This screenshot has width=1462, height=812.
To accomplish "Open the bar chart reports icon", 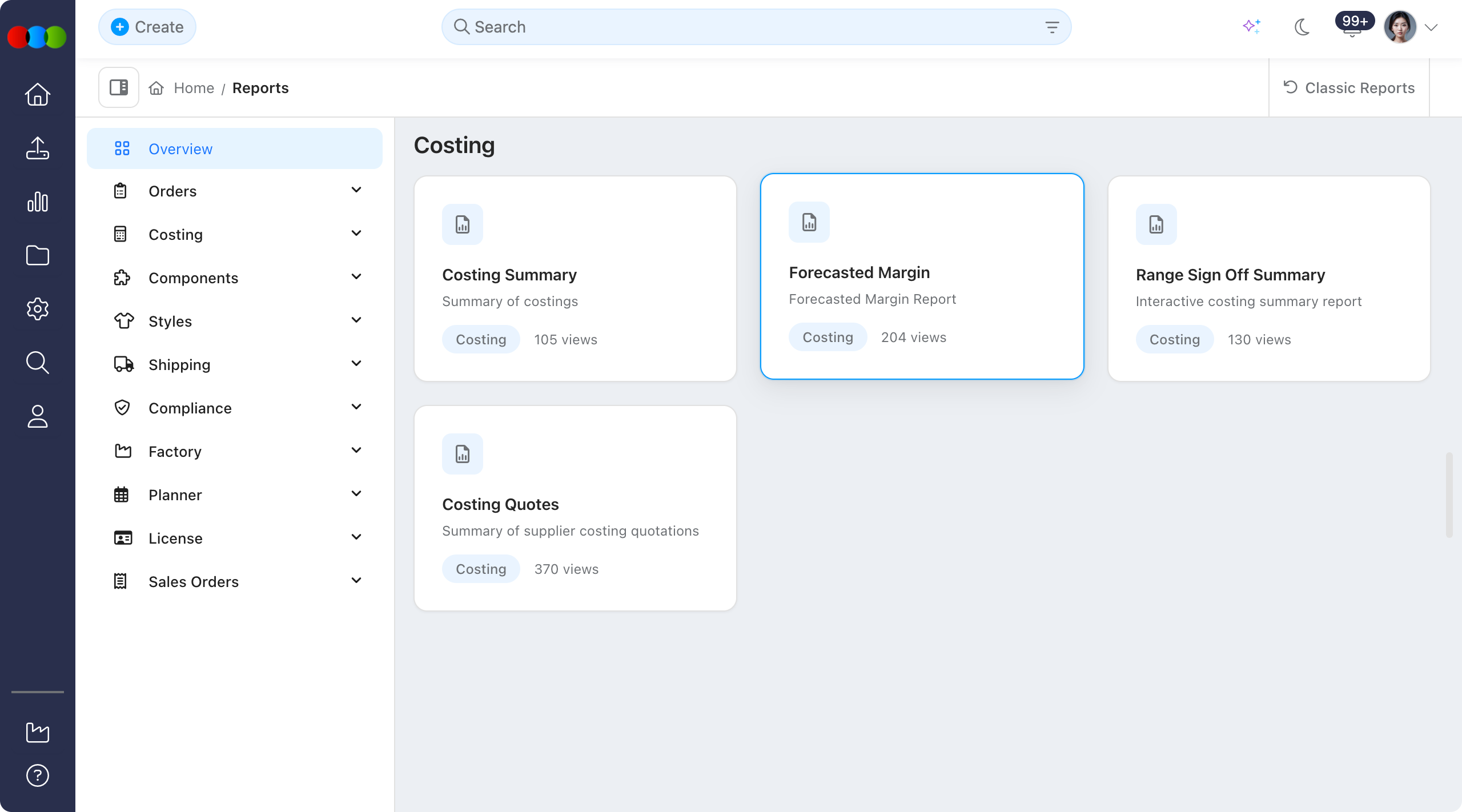I will point(38,202).
